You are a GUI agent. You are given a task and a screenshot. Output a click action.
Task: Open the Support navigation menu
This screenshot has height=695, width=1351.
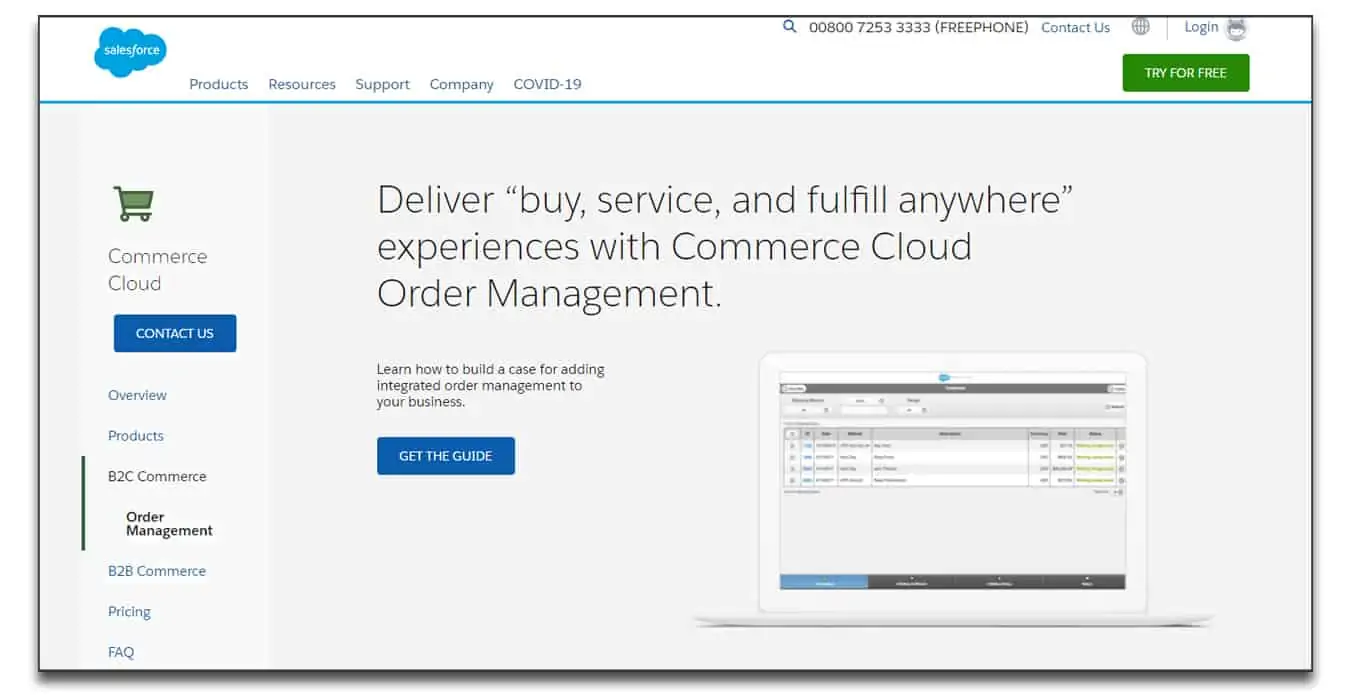pos(383,84)
